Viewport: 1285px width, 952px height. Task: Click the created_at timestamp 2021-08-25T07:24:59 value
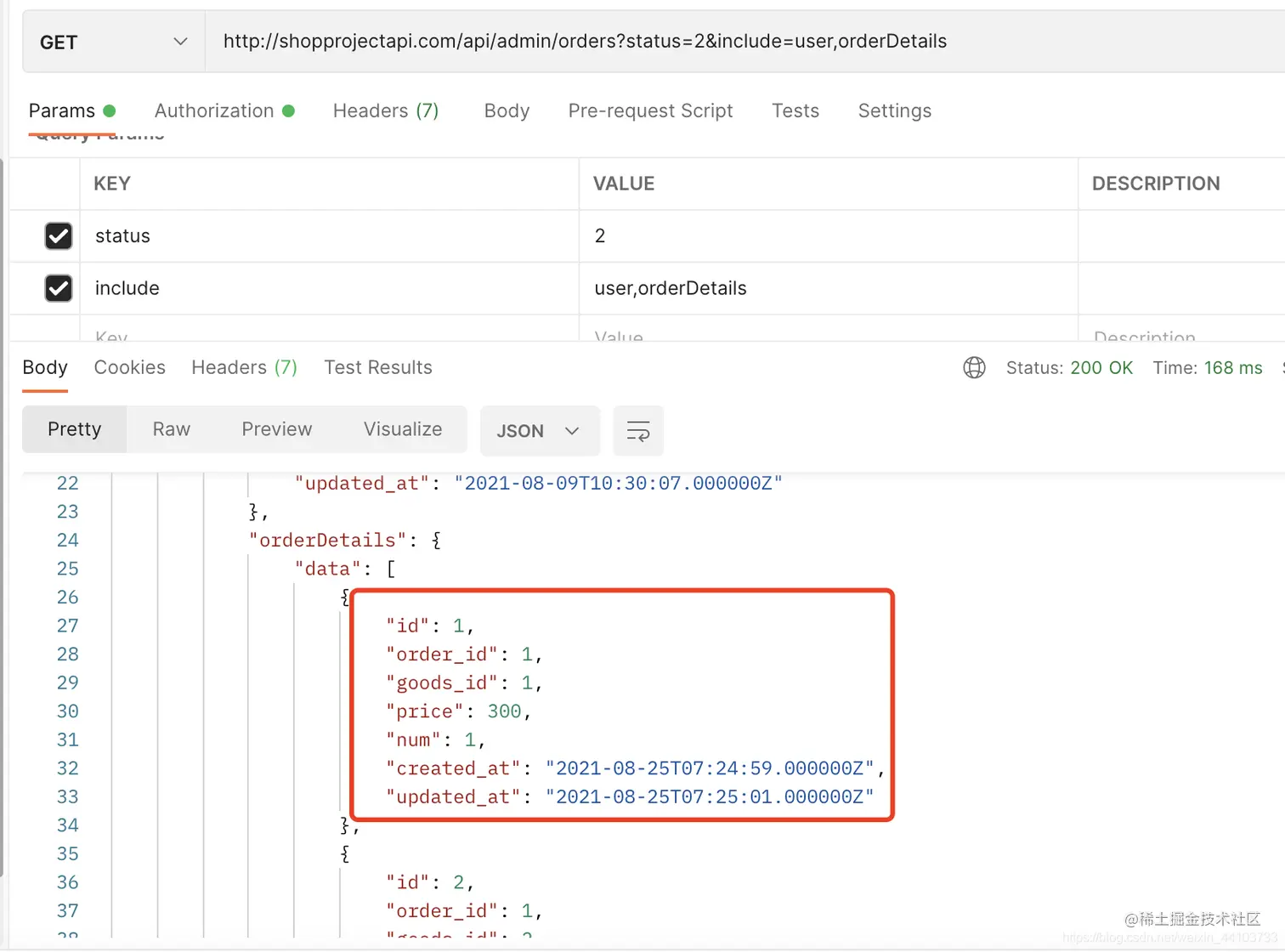coord(710,768)
